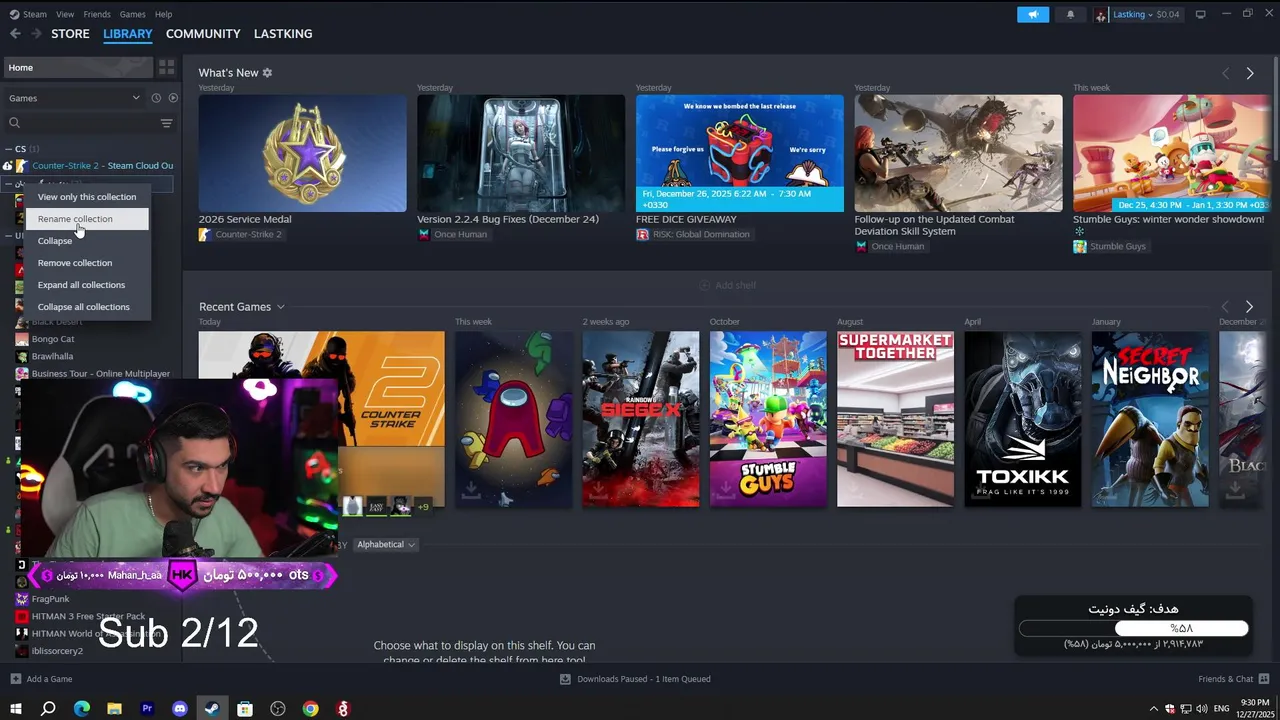
Task: Show previous What's New items arrow
Action: [1225, 73]
